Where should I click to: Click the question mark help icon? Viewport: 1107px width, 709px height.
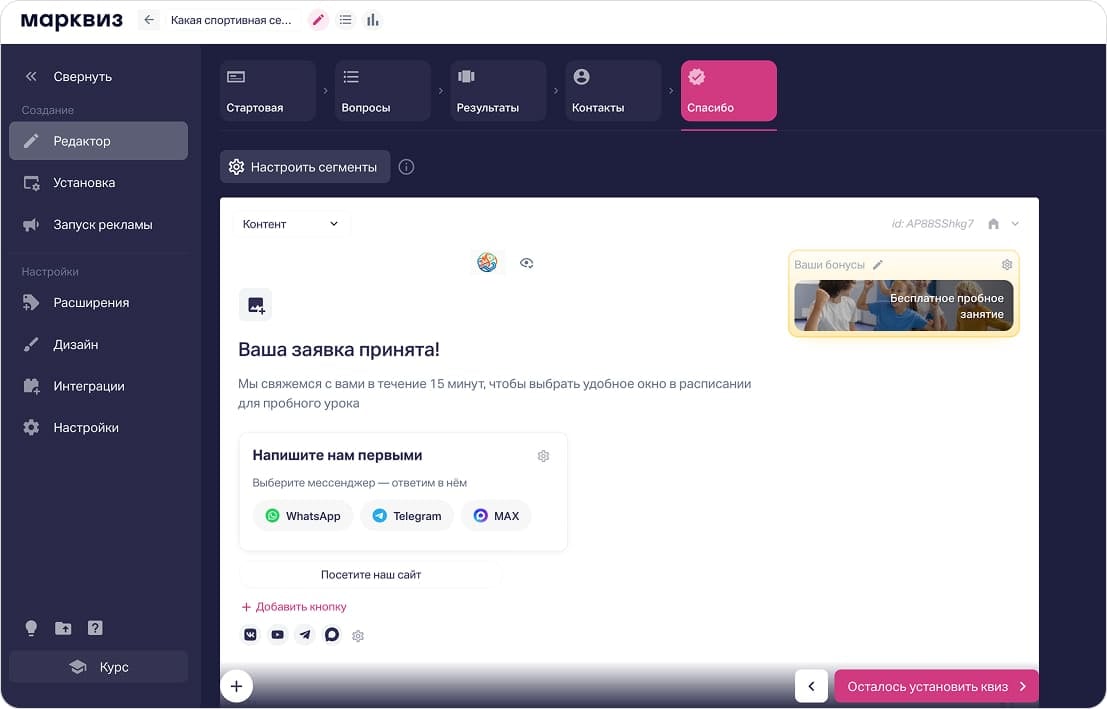point(95,628)
